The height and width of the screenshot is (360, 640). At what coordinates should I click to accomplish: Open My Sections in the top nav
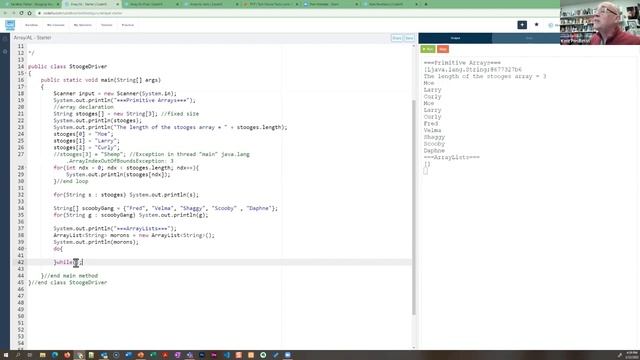tap(83, 25)
